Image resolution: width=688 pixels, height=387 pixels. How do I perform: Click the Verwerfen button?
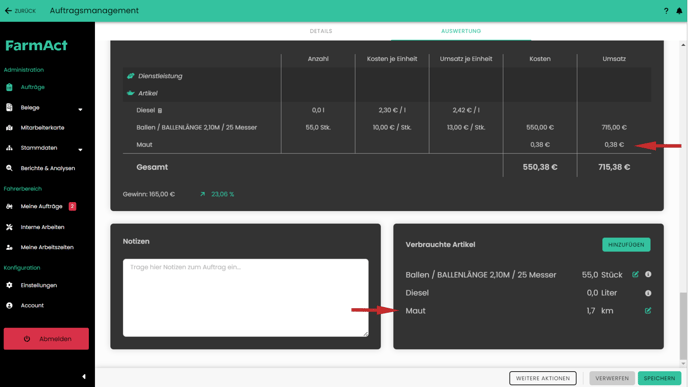tap(612, 378)
